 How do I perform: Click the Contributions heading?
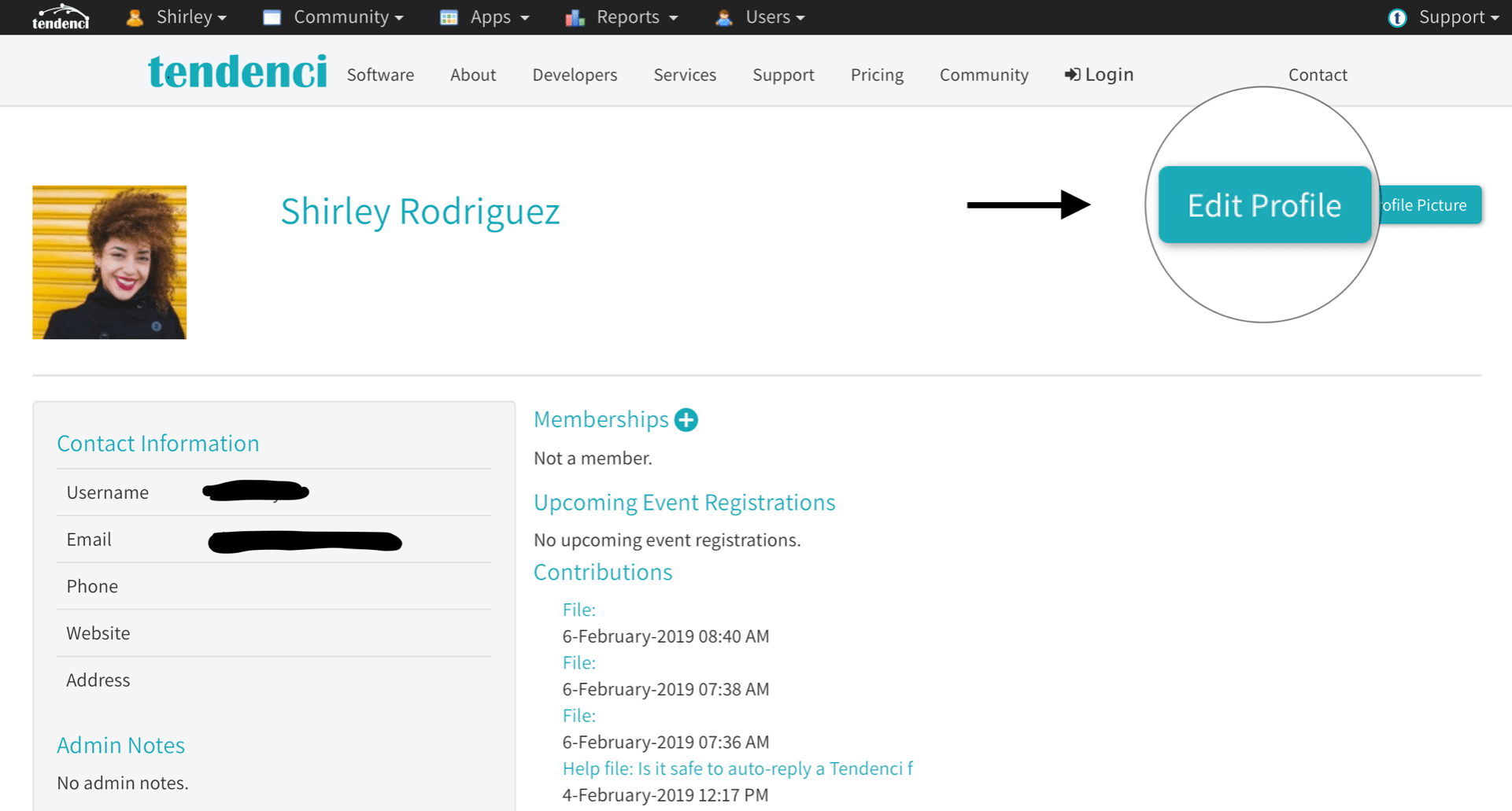coord(603,572)
